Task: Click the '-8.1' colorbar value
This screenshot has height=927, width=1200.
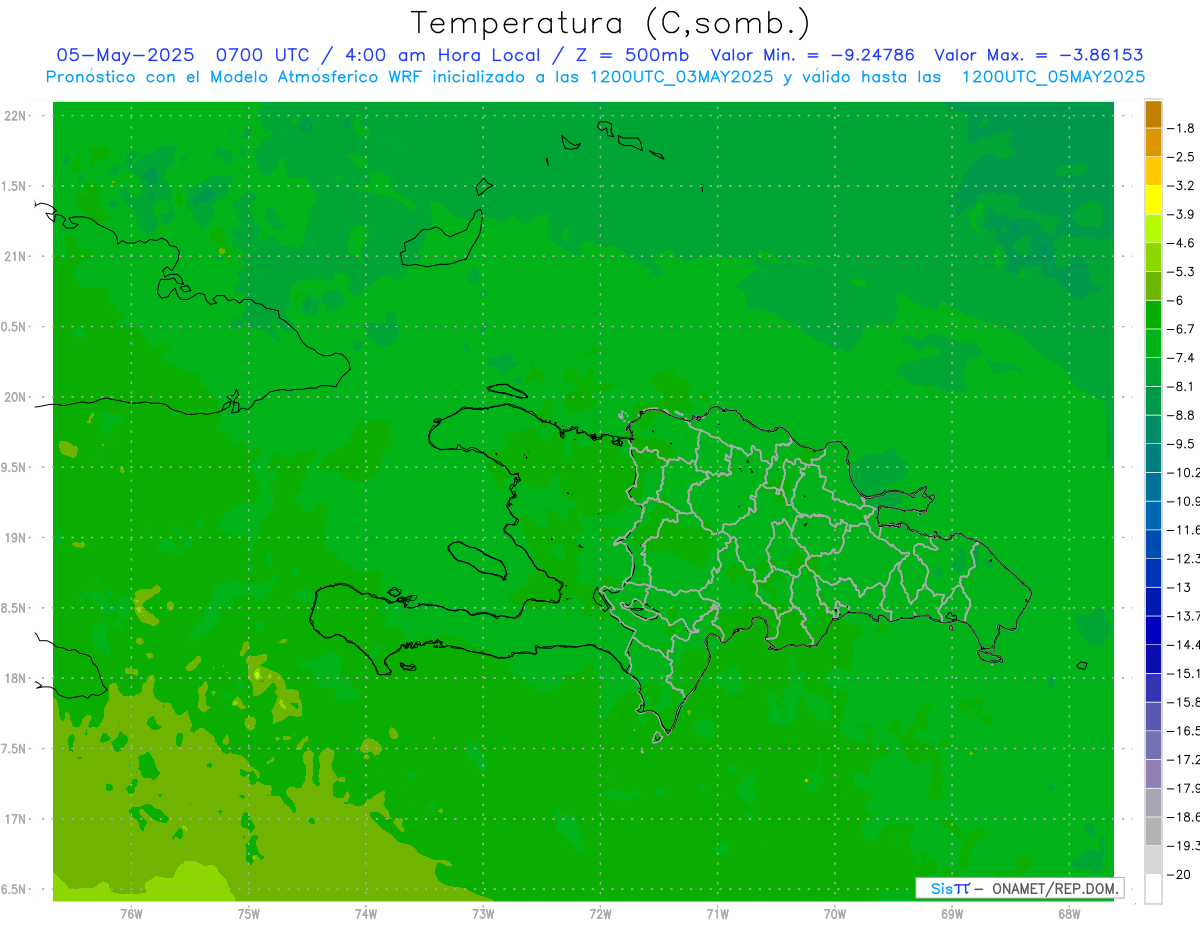Action: tap(1183, 386)
